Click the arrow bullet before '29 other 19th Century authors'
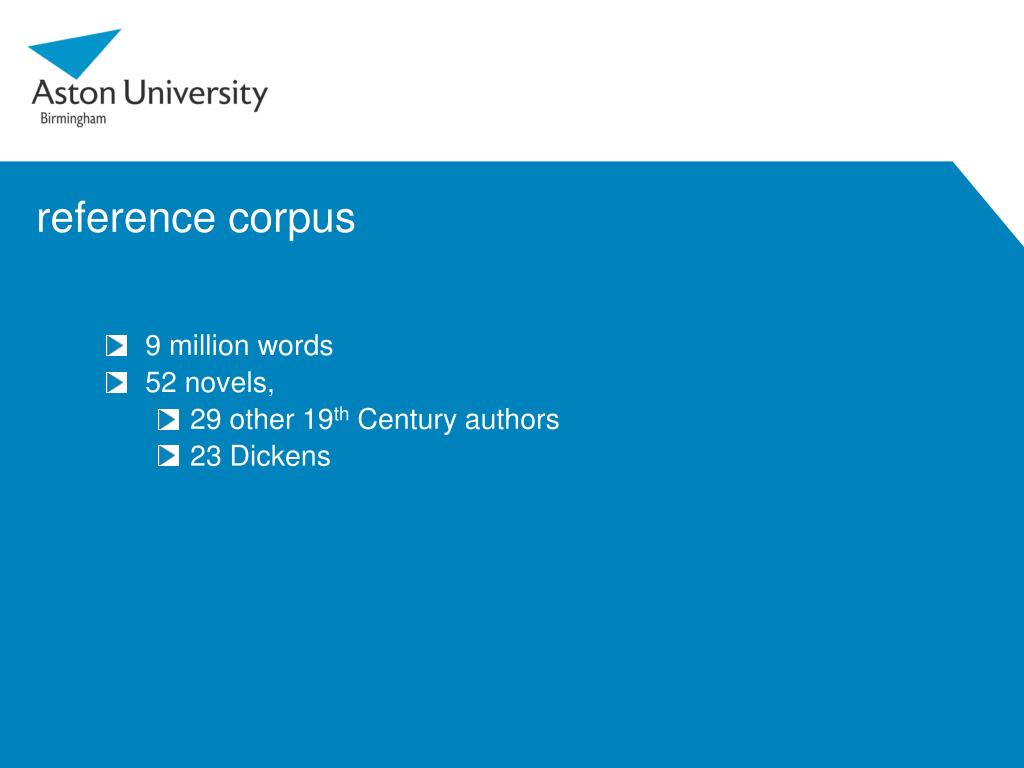The image size is (1024, 768). click(168, 419)
